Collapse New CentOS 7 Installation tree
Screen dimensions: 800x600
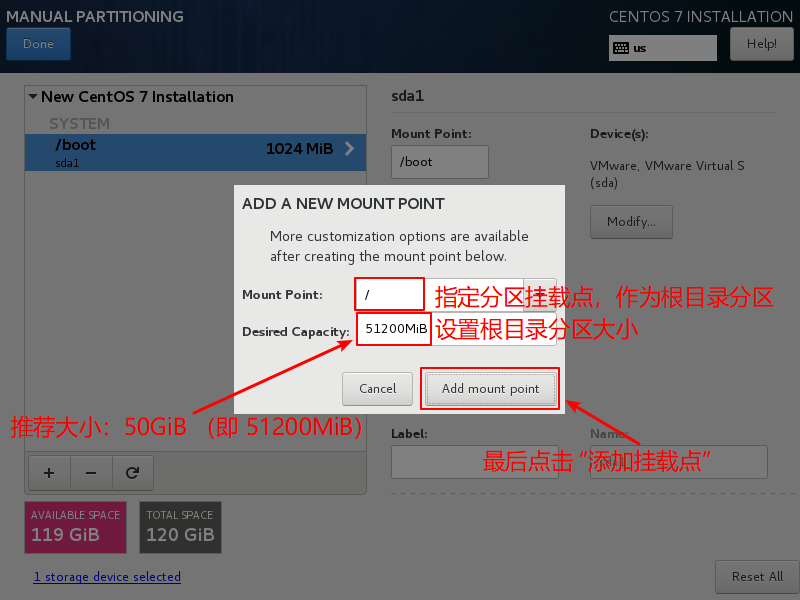click(33, 96)
